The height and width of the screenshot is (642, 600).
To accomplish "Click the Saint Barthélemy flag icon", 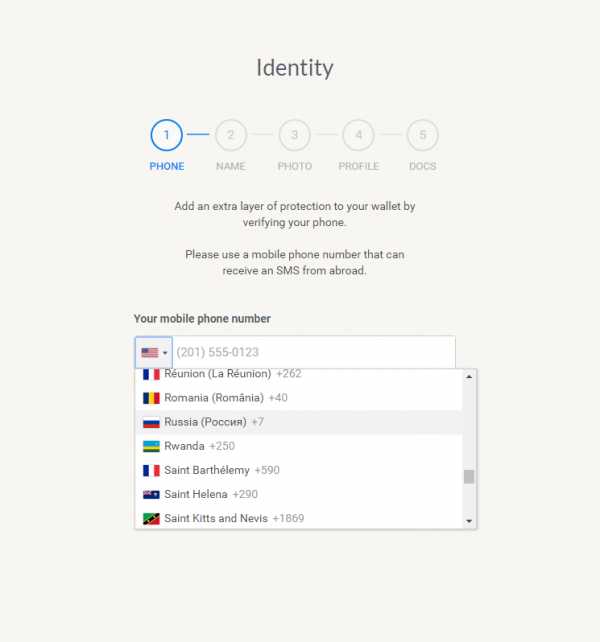I will 151,470.
